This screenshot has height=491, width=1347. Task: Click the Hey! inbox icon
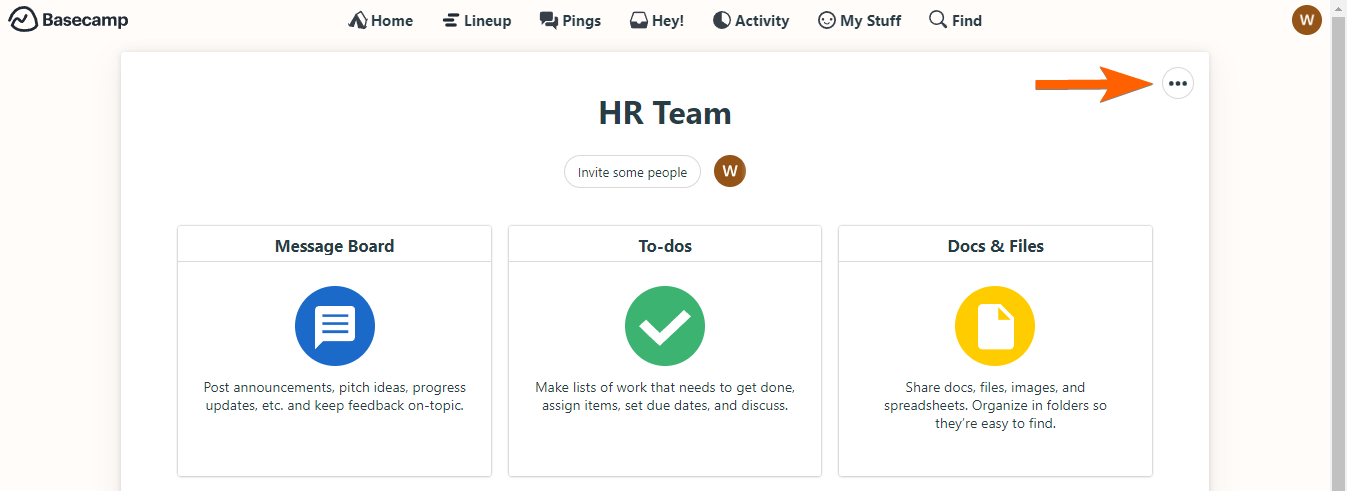639,20
